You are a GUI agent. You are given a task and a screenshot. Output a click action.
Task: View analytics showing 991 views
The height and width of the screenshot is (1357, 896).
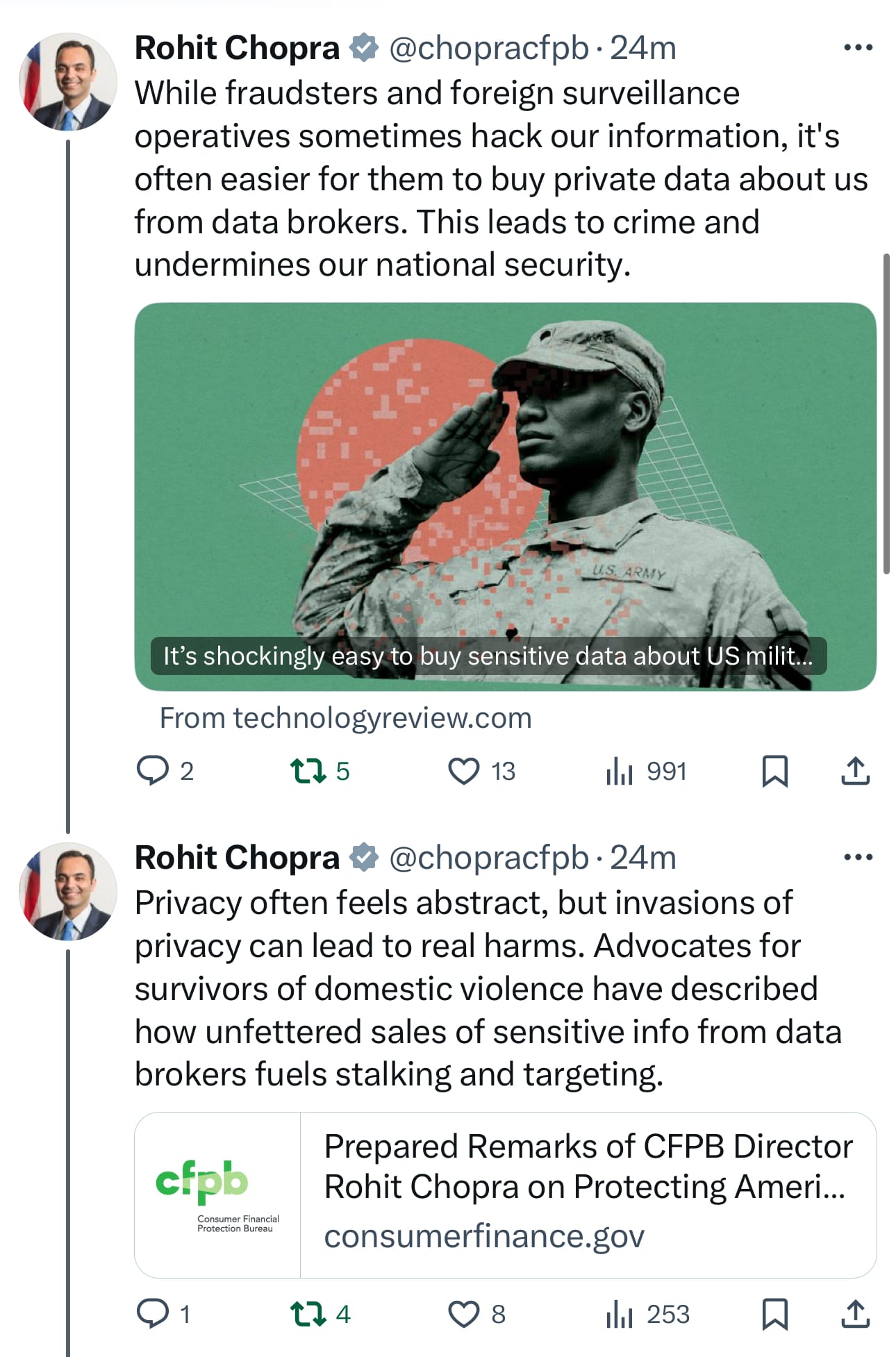(x=620, y=771)
